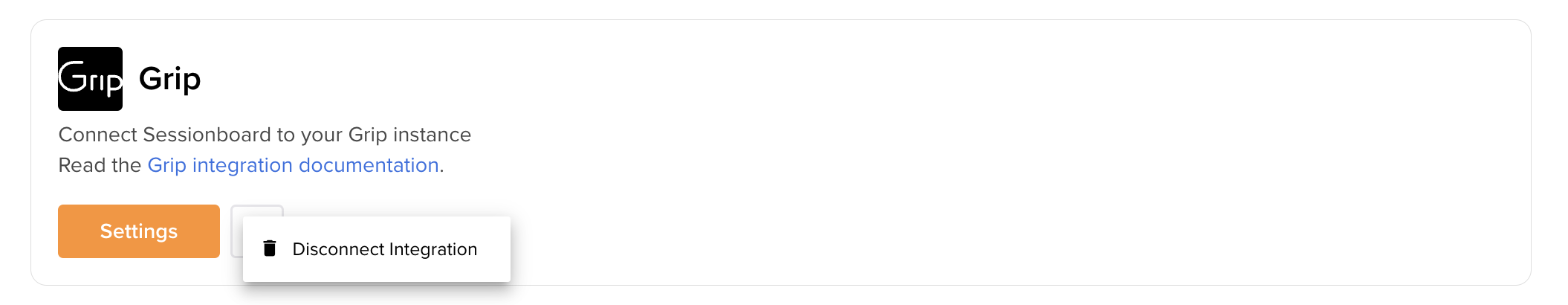Click the Connect Sessionboard description text

click(265, 135)
